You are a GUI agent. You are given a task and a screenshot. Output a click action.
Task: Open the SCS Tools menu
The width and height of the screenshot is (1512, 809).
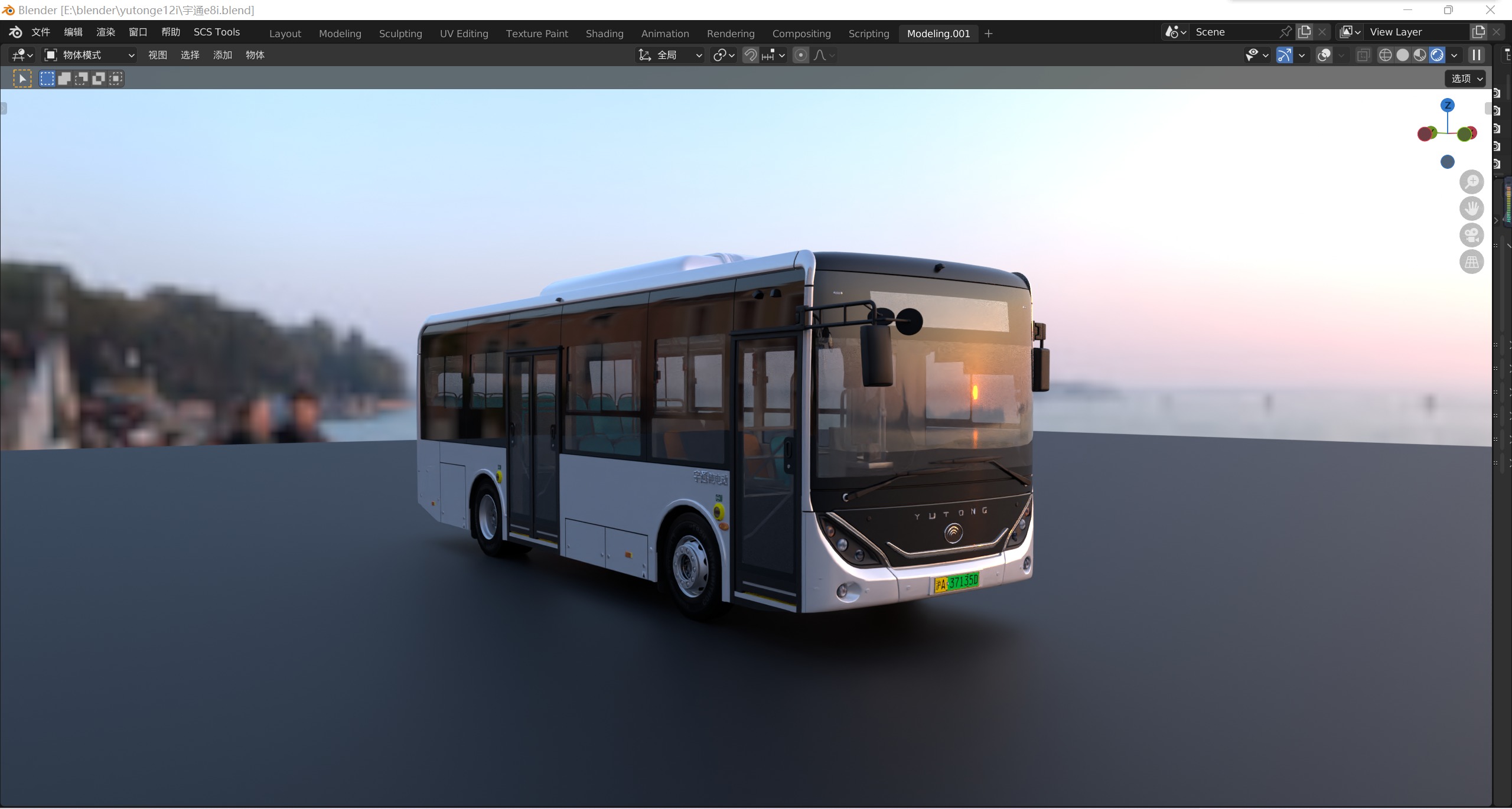pos(217,32)
